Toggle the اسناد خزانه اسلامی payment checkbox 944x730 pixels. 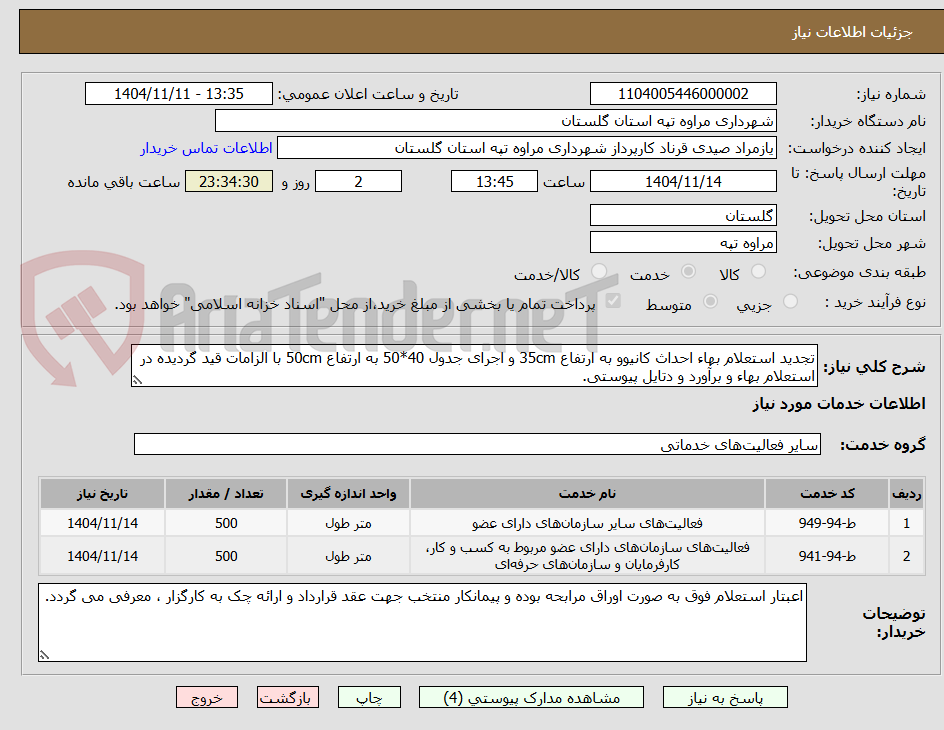tap(613, 300)
